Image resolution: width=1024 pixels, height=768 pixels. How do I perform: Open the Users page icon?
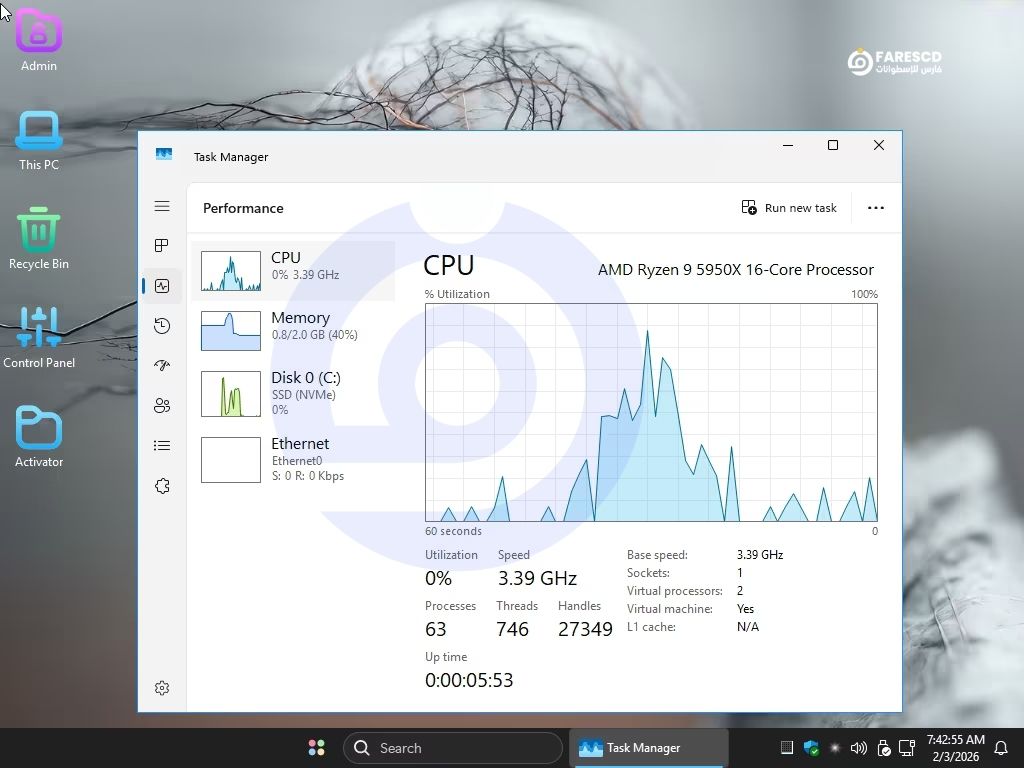pyautogui.click(x=162, y=406)
